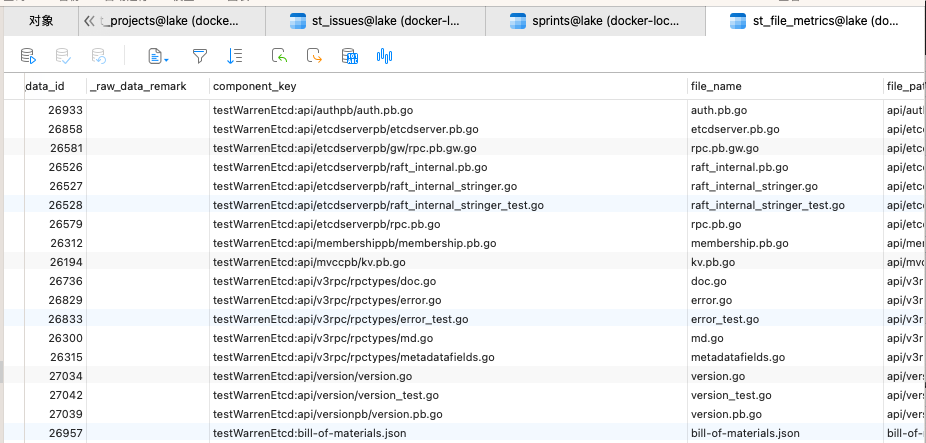Switch to the st_issues@lake tab
926x443 pixels.
(x=376, y=21)
